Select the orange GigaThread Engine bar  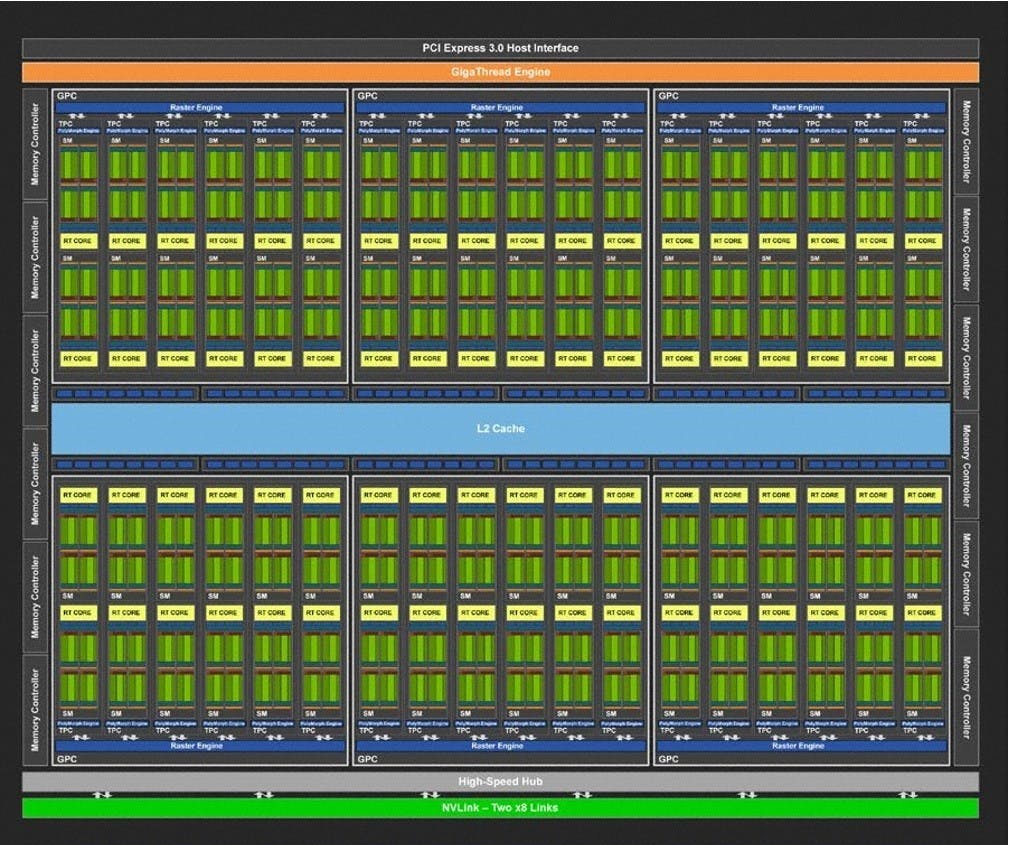click(x=500, y=72)
